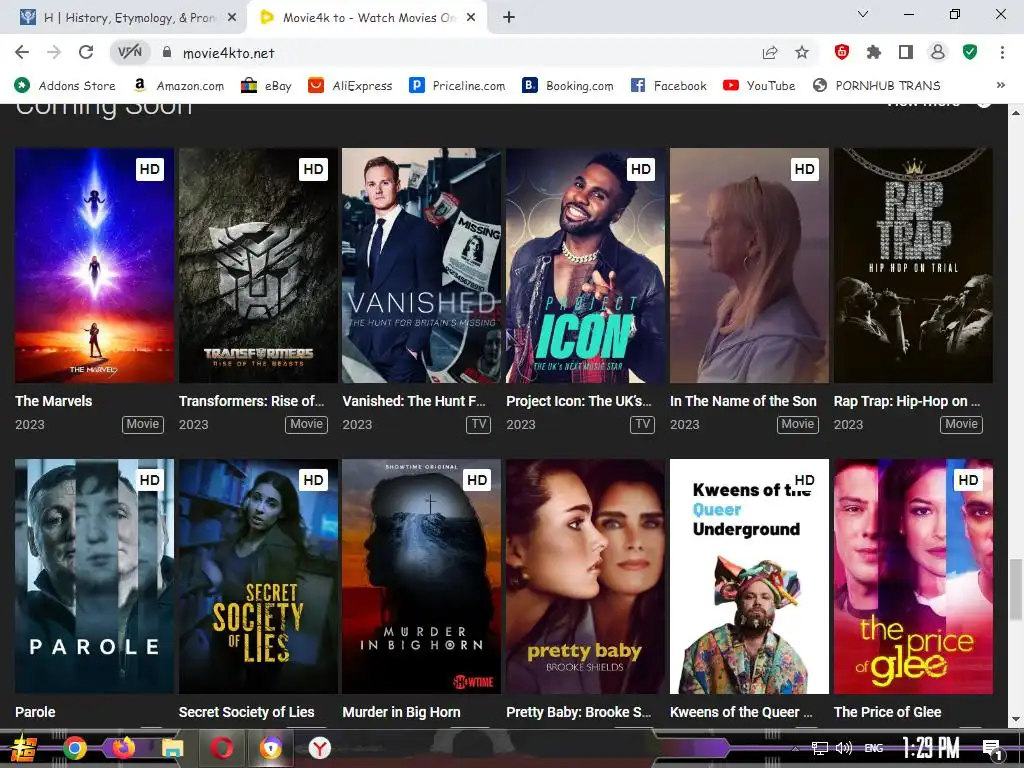This screenshot has height=768, width=1024.
Task: Open the Murder in Big Horn poster
Action: [422, 576]
